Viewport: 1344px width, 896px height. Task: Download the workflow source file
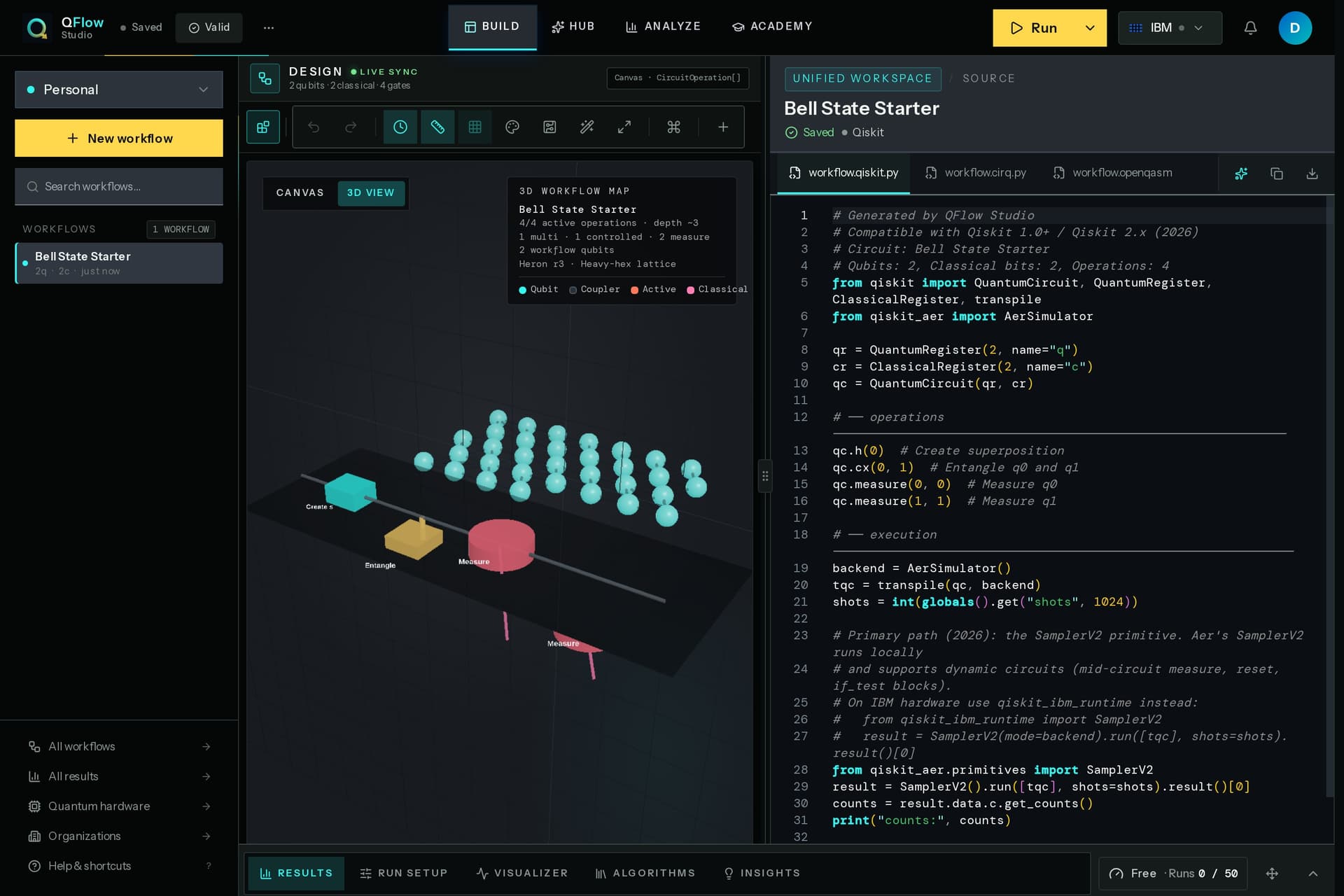[1312, 174]
